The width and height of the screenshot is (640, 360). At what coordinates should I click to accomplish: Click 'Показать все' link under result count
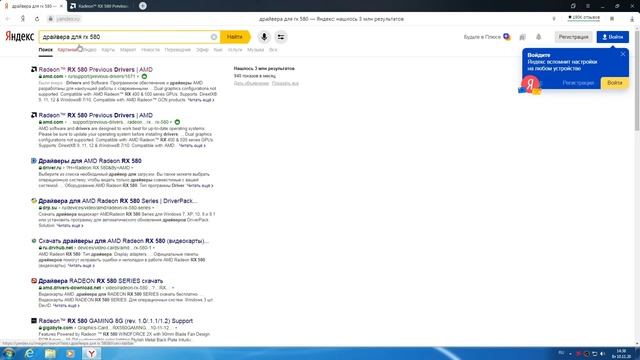click(x=285, y=83)
